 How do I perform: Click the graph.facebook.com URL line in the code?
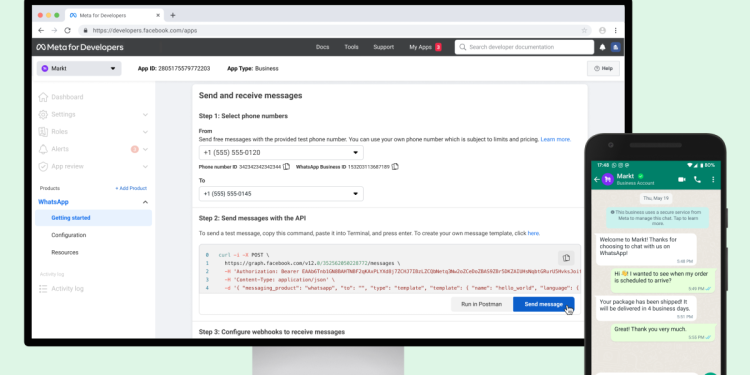pos(312,263)
